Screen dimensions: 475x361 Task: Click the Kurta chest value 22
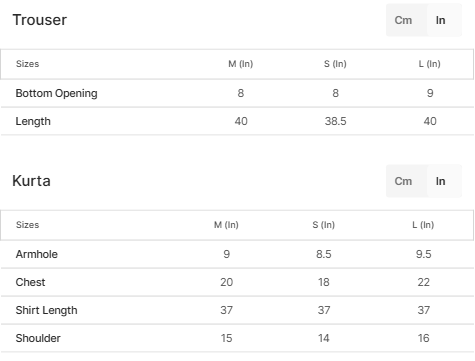pos(424,282)
